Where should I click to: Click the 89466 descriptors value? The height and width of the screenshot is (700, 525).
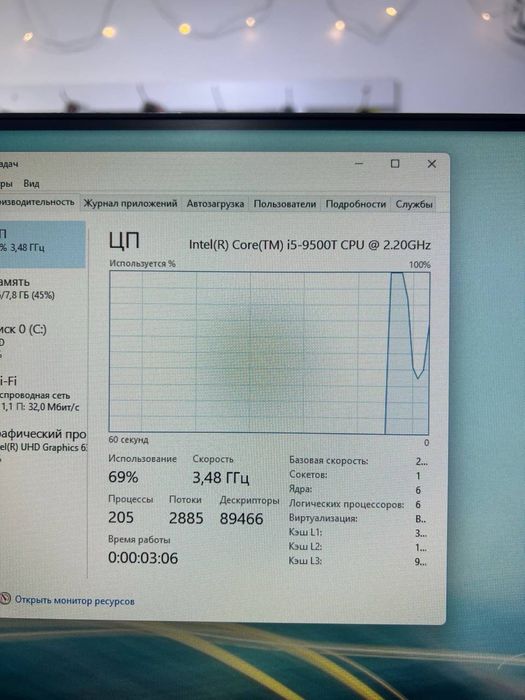coord(242,519)
